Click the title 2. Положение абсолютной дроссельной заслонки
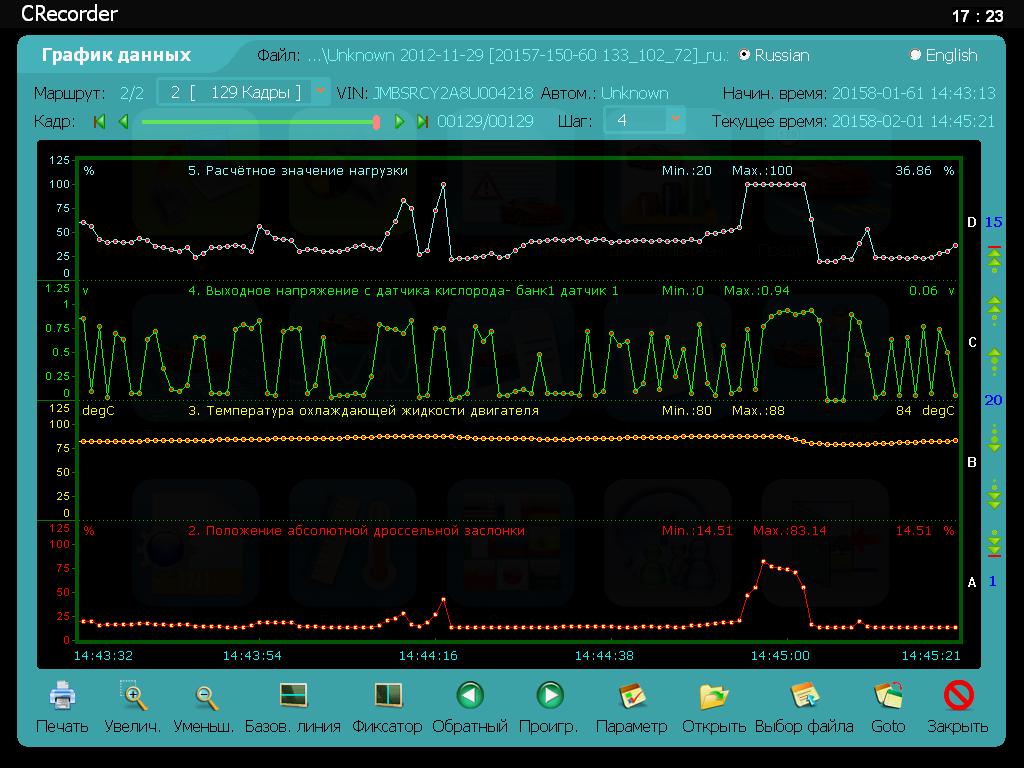Viewport: 1024px width, 768px height. [357, 531]
